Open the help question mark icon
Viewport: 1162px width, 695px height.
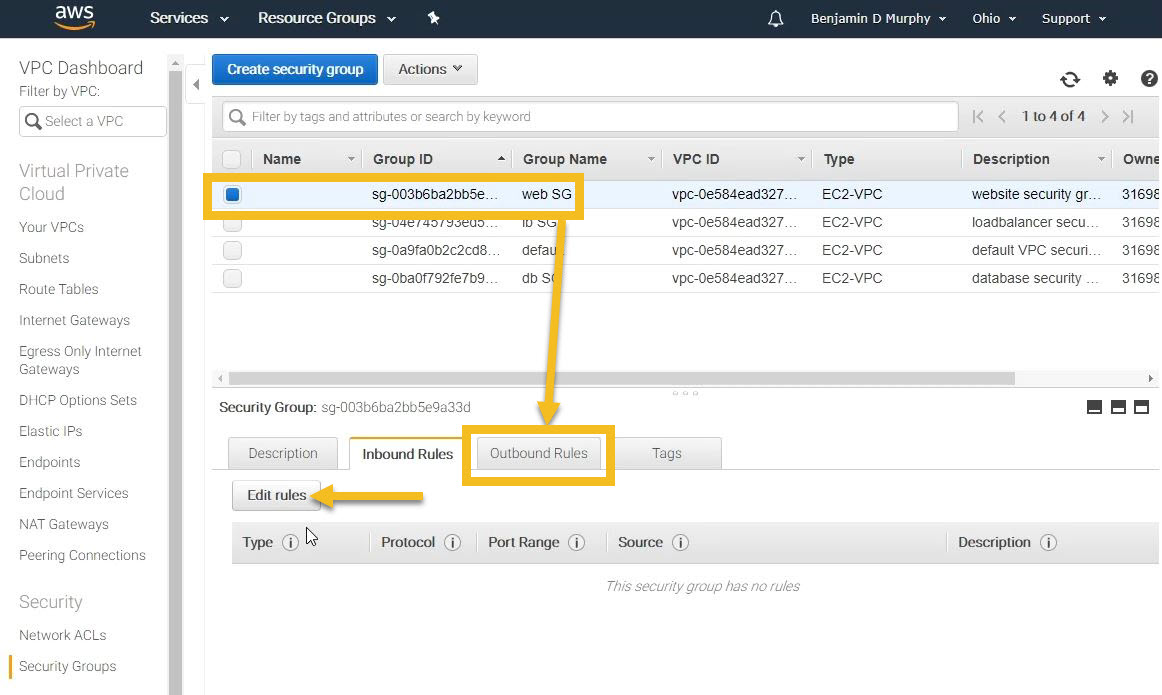click(x=1149, y=79)
